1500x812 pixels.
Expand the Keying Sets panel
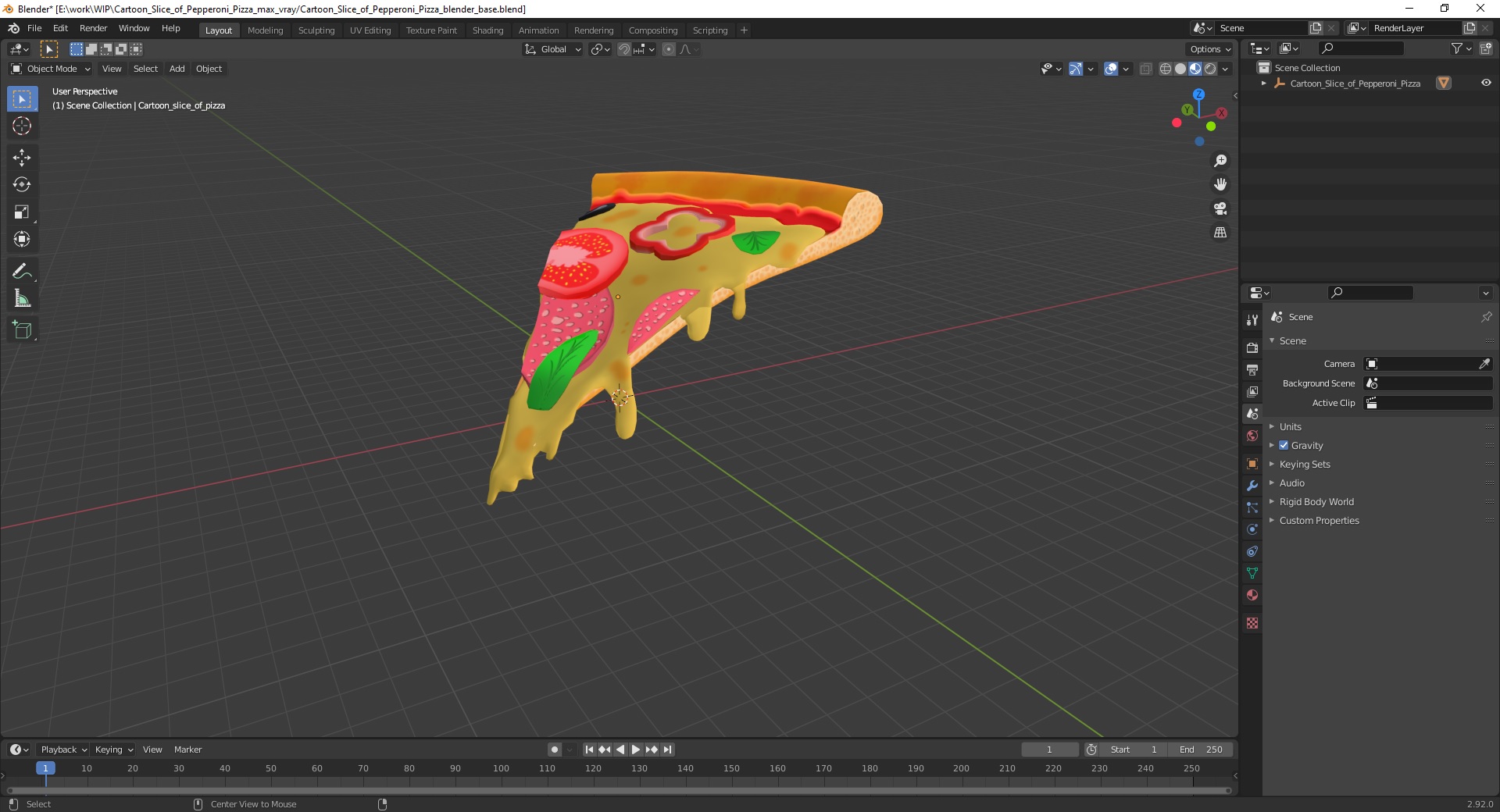[1304, 464]
